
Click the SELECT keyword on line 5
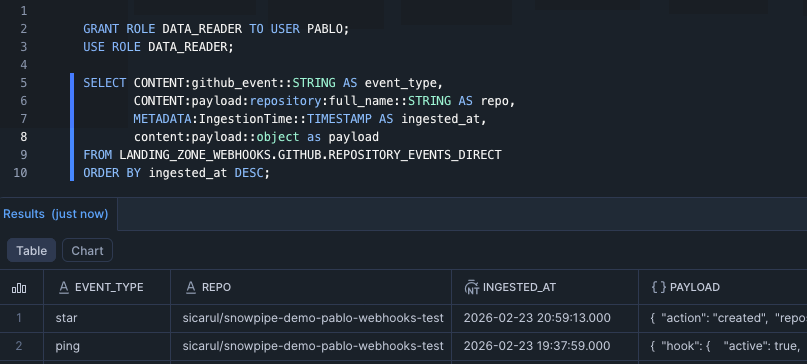click(104, 83)
